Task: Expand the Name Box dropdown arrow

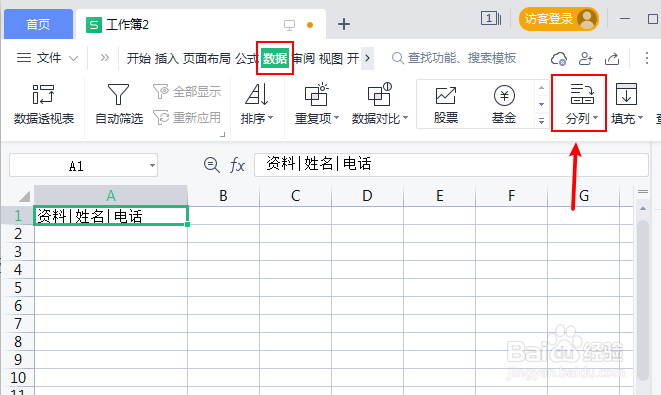Action: (x=152, y=165)
